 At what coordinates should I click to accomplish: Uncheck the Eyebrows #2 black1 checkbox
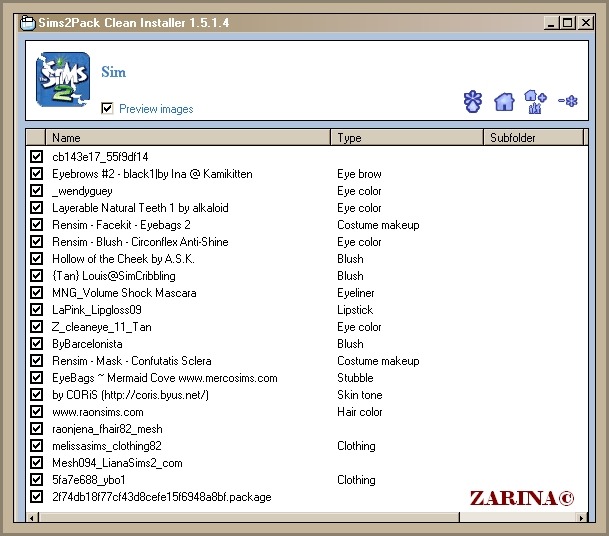coord(37,174)
